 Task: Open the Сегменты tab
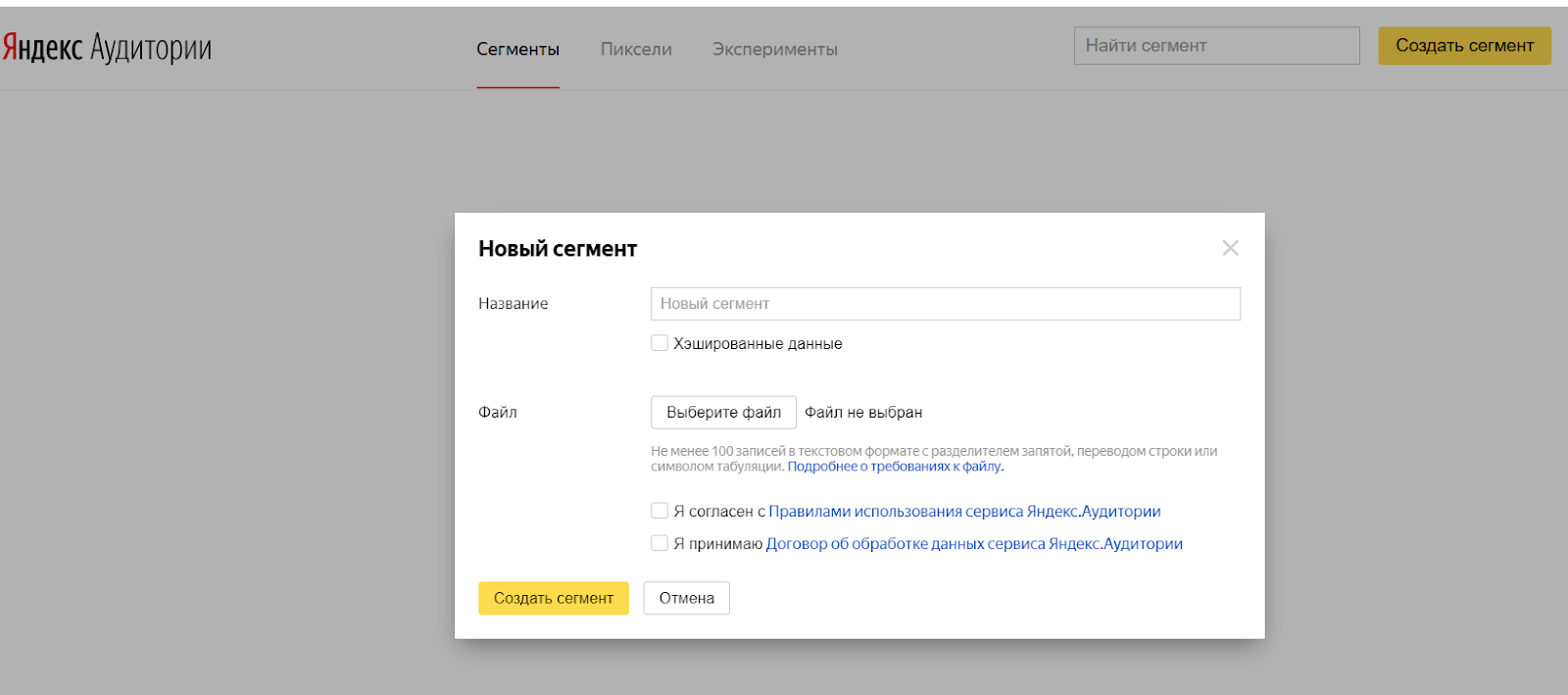(517, 49)
